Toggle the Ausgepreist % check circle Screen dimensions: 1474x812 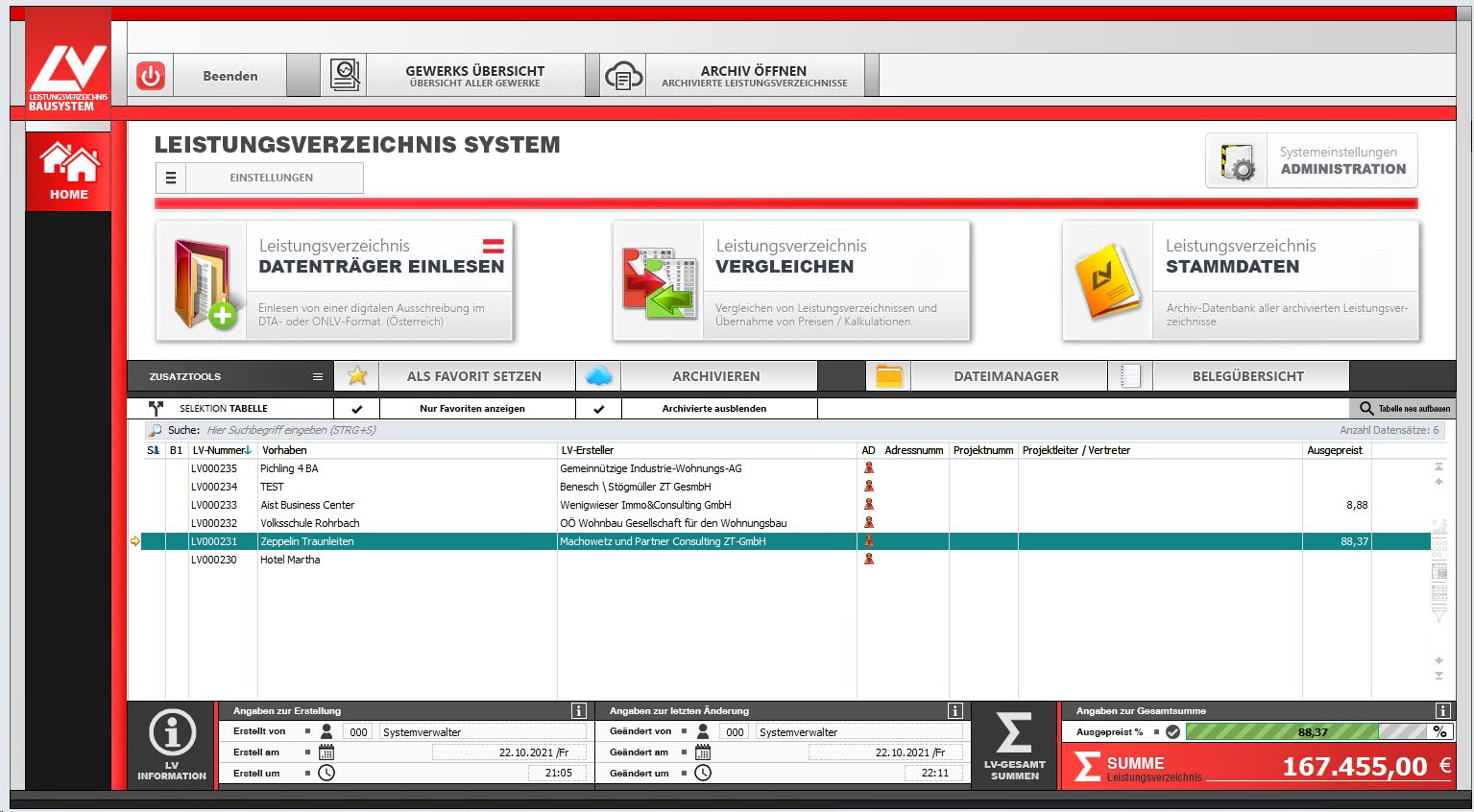pos(1172,731)
